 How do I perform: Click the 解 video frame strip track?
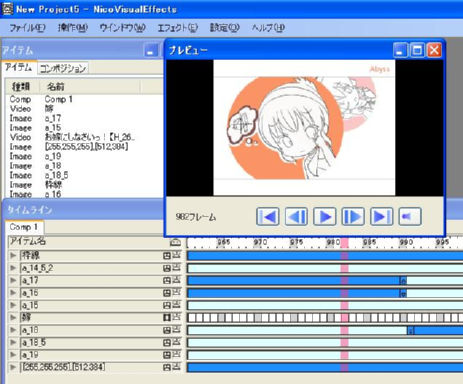325,318
